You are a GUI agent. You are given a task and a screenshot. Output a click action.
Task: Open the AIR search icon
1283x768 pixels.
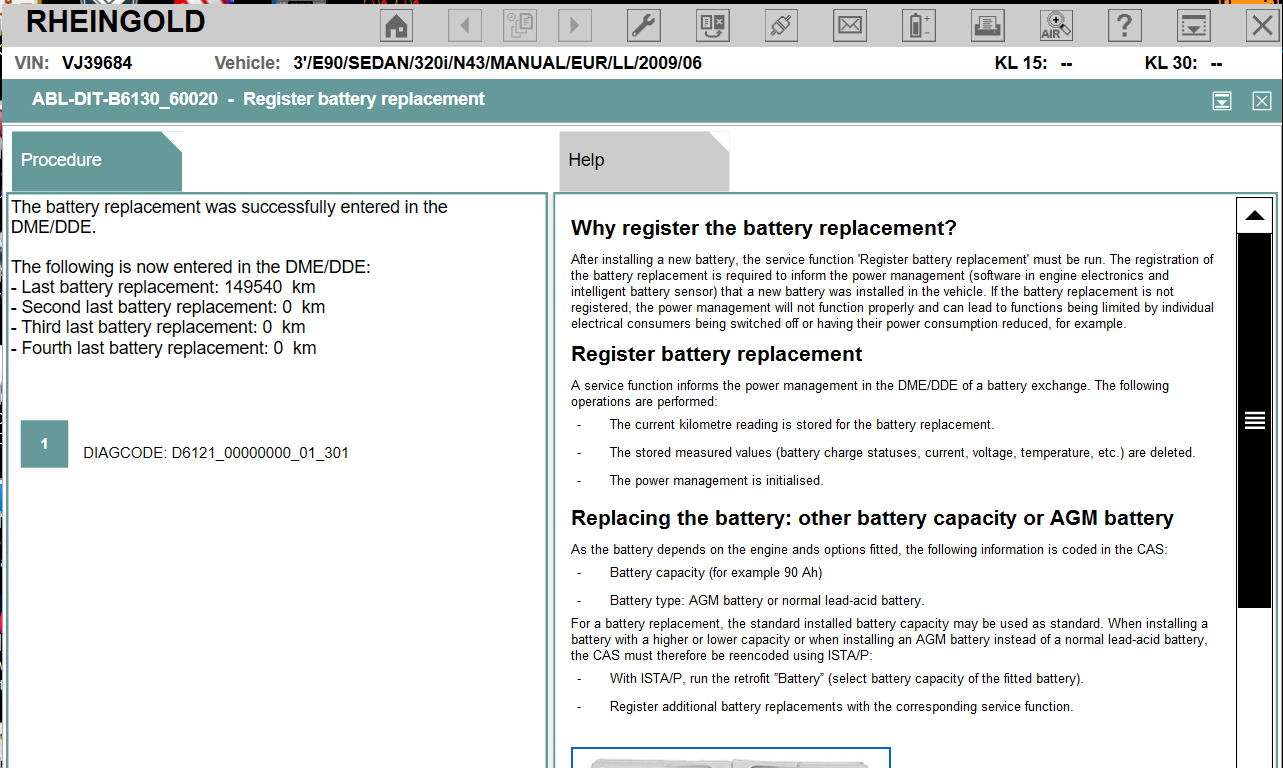click(1056, 25)
